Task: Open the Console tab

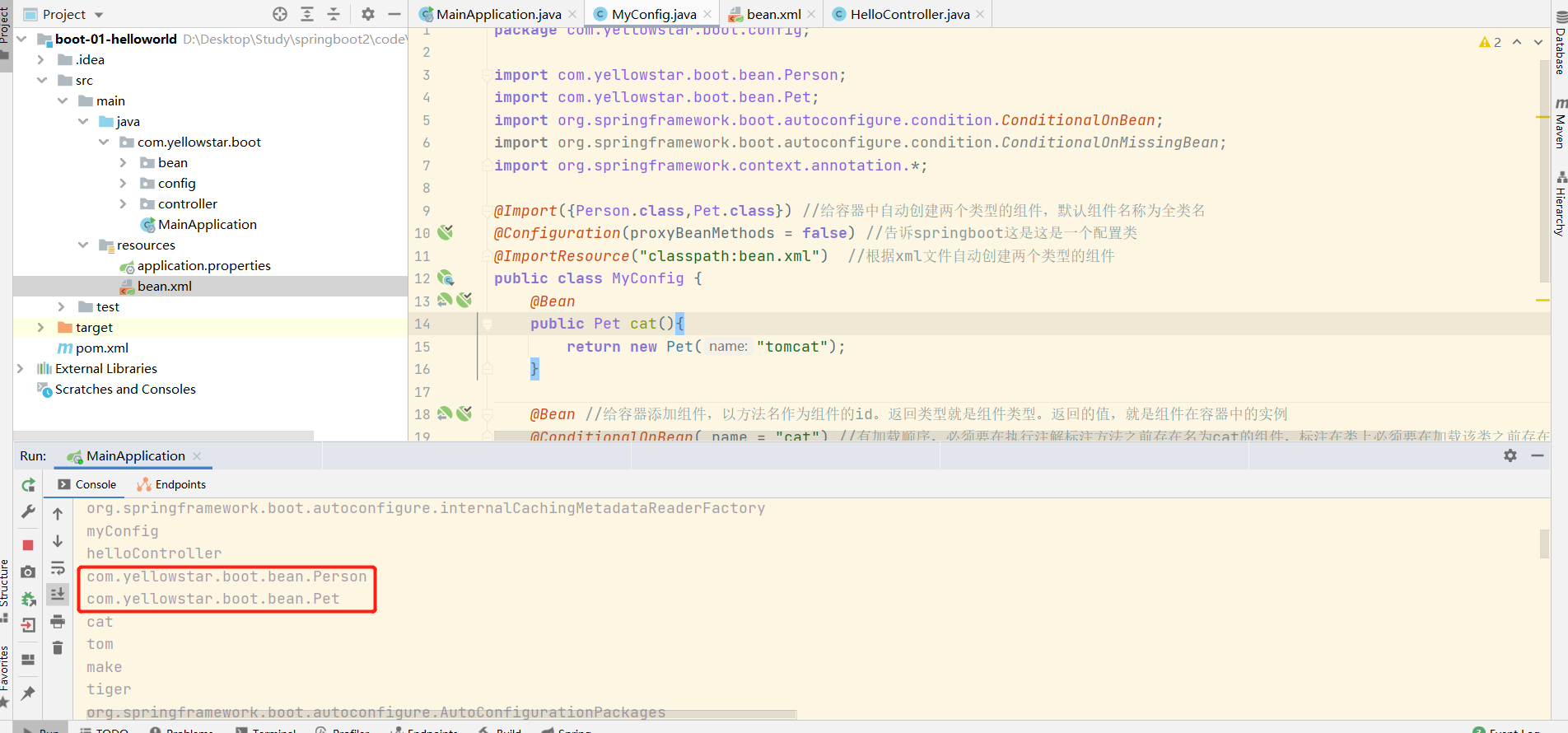Action: [87, 484]
